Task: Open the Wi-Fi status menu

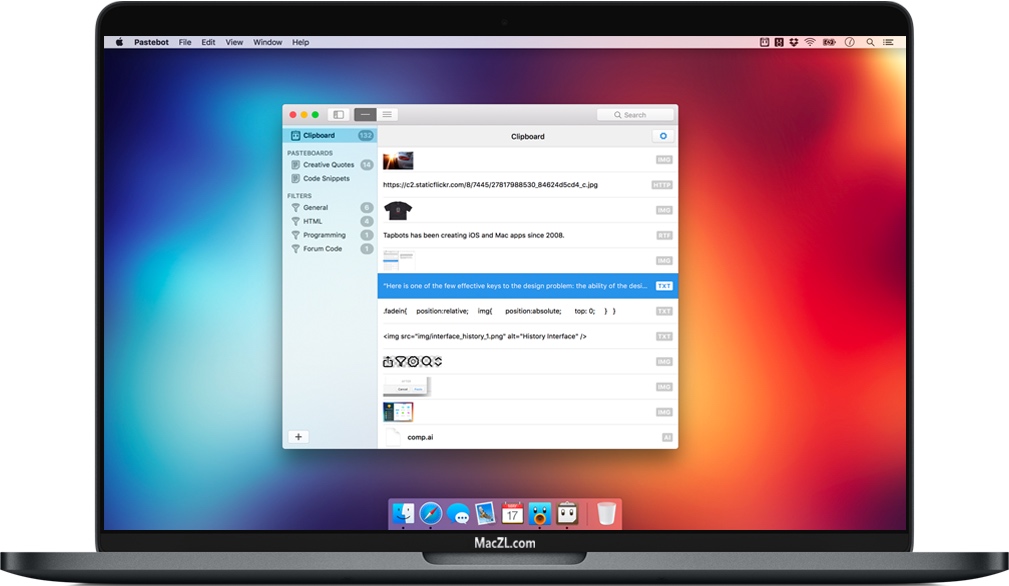Action: 810,42
